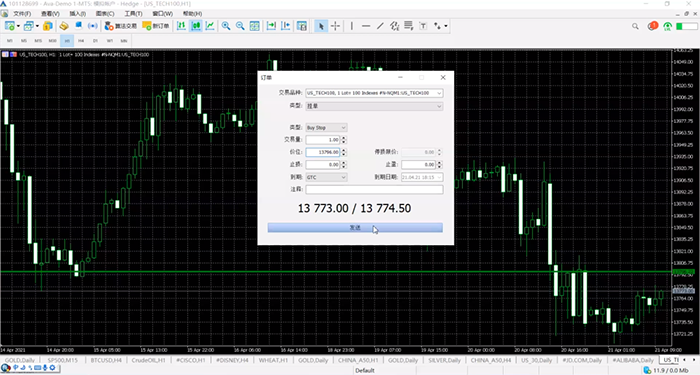This screenshot has width=700, height=375.
Task: Switch to W1 timeframe
Action: click(110, 41)
